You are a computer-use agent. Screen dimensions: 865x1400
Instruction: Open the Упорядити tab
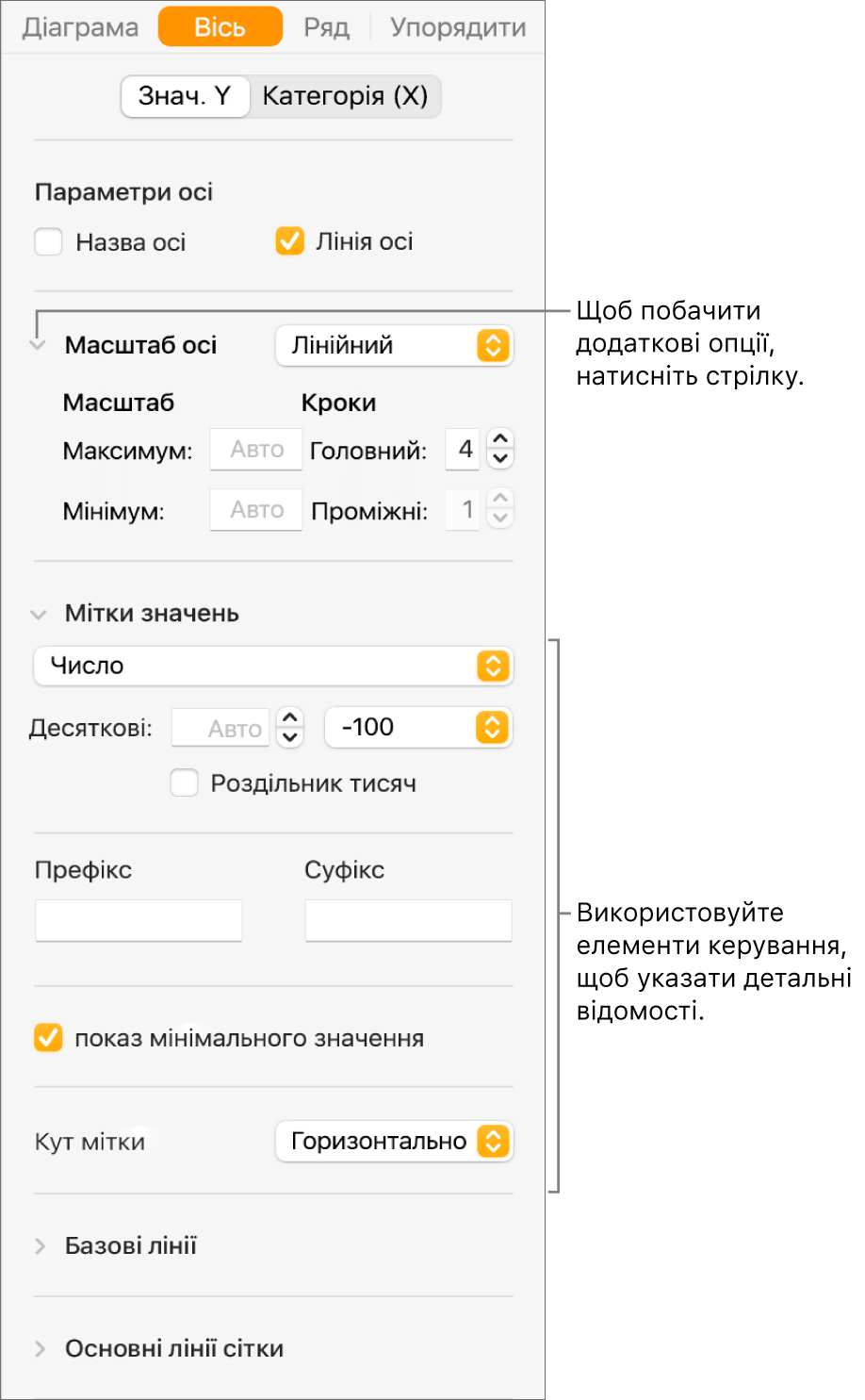[x=458, y=27]
